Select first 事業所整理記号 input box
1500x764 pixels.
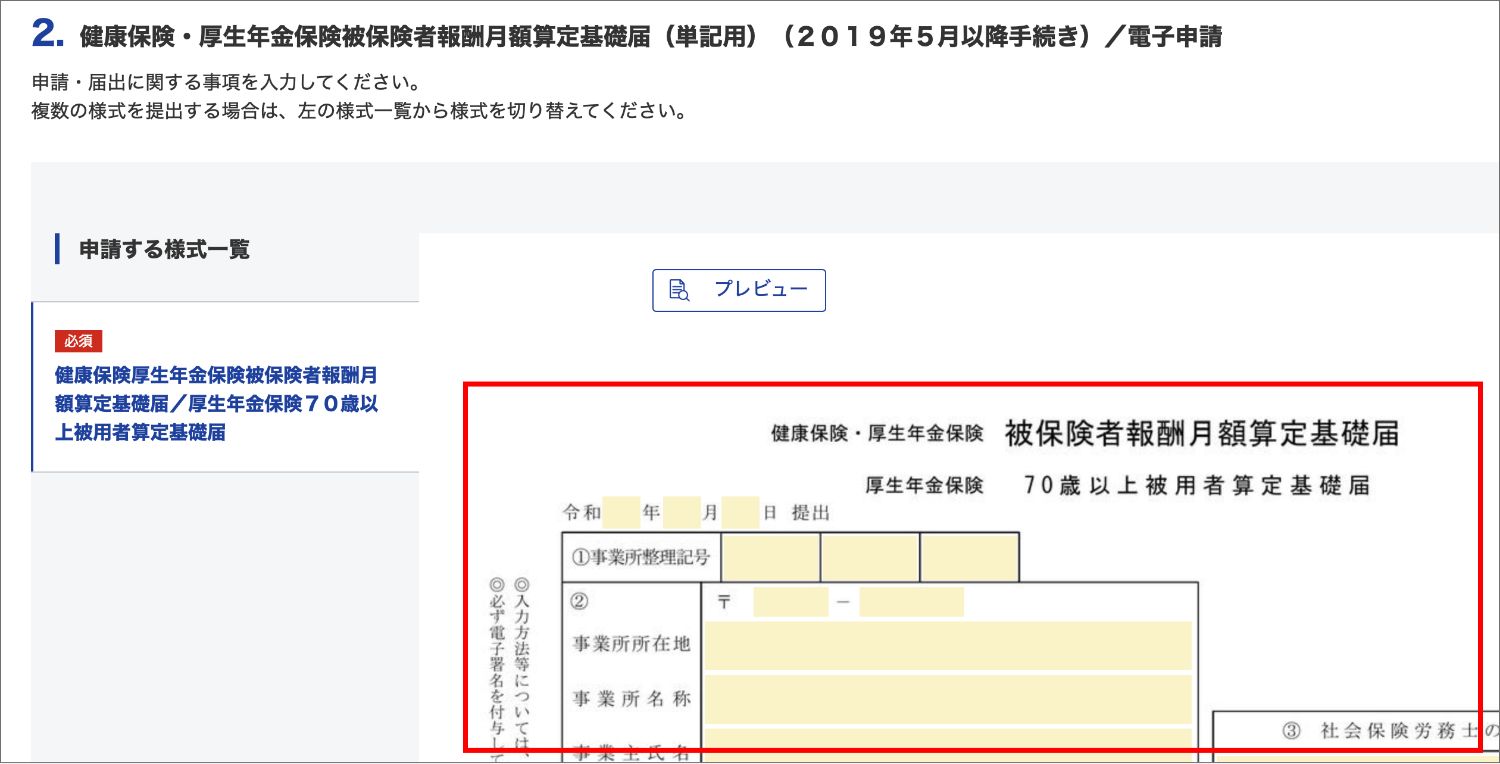(771, 557)
